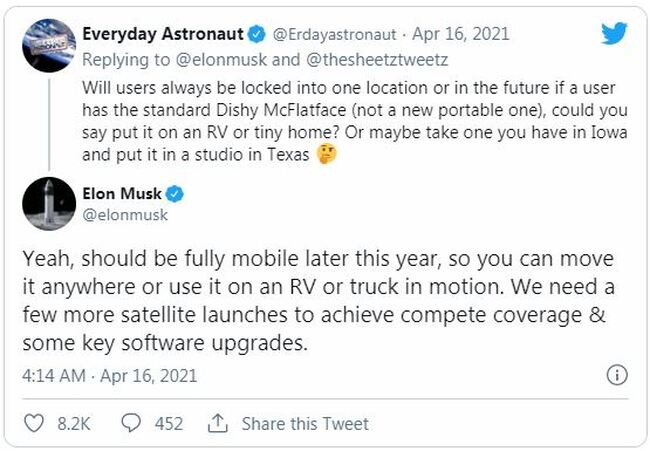The height and width of the screenshot is (451, 650).
Task: Click Share this Tweet
Action: click(x=305, y=424)
